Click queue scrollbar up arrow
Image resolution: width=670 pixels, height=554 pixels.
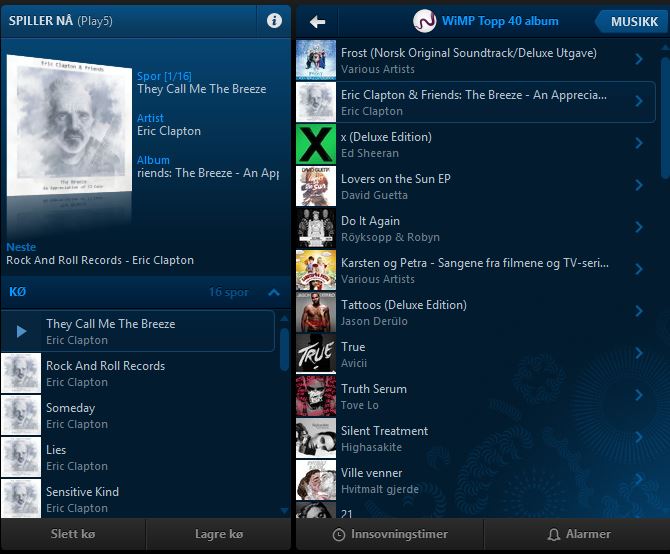click(284, 318)
